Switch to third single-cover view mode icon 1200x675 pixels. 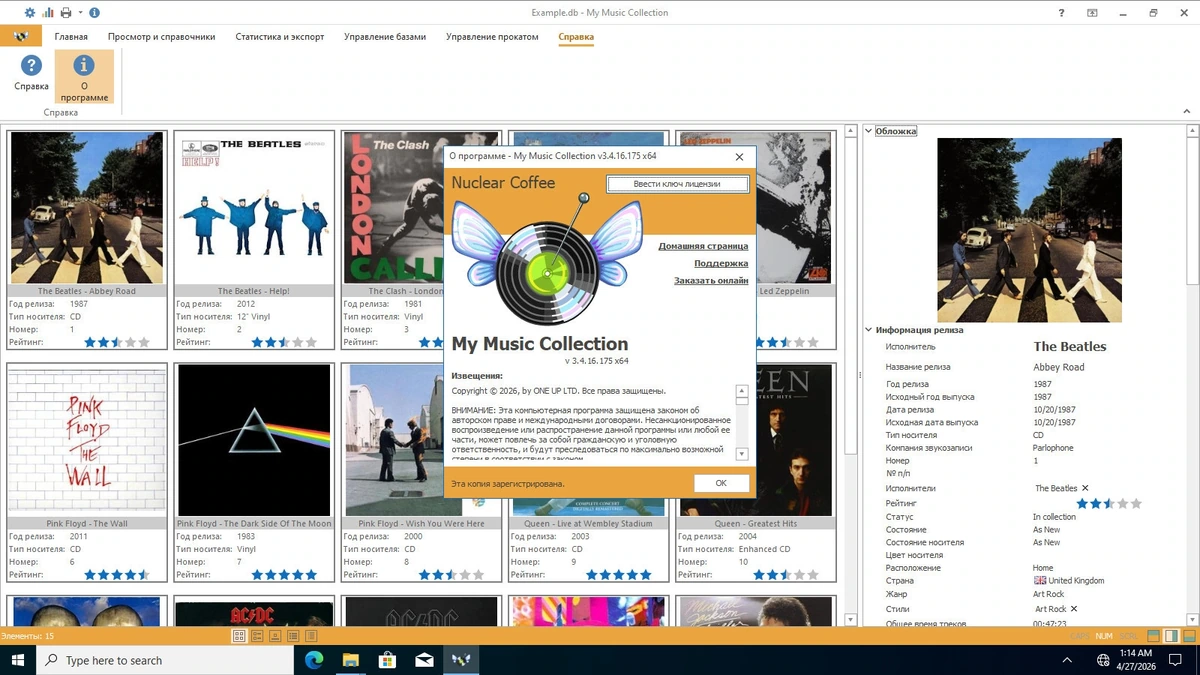(x=275, y=636)
